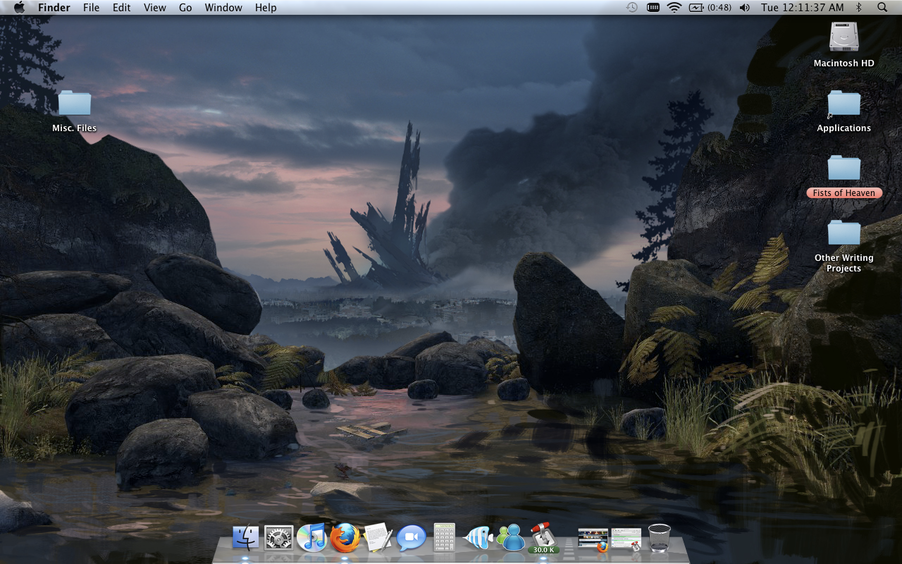The height and width of the screenshot is (564, 902).
Task: Open System Preferences gear icon in dock
Action: pos(279,538)
